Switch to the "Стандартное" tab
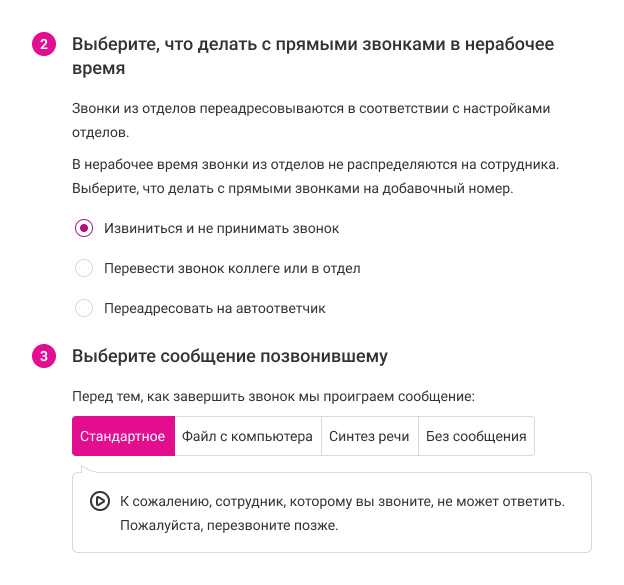The width and height of the screenshot is (624, 585). [x=123, y=437]
